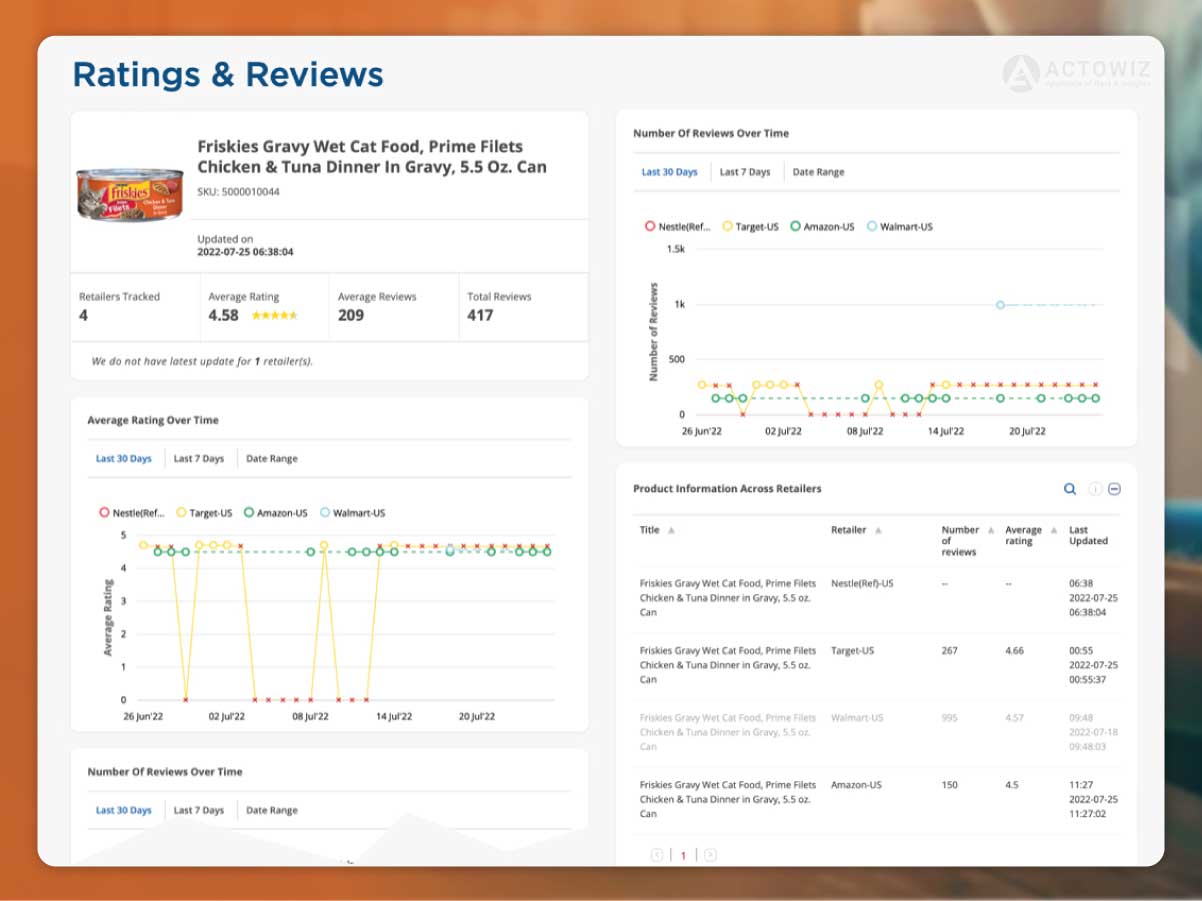The image size is (1202, 901).
Task: Click the Total Reviews value 417
Action: coord(480,315)
